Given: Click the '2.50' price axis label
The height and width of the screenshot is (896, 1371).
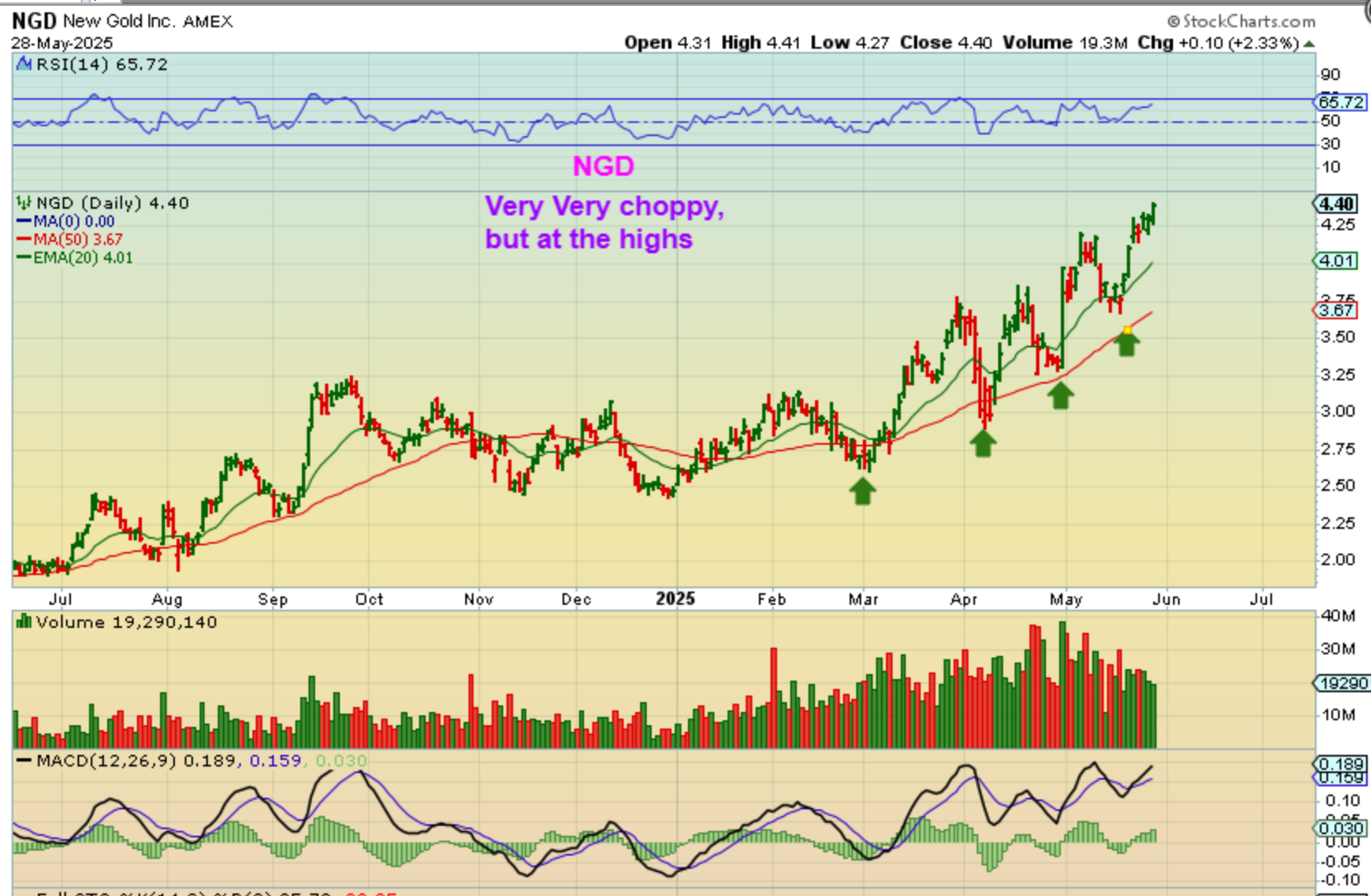Looking at the screenshot, I should [x=1338, y=485].
